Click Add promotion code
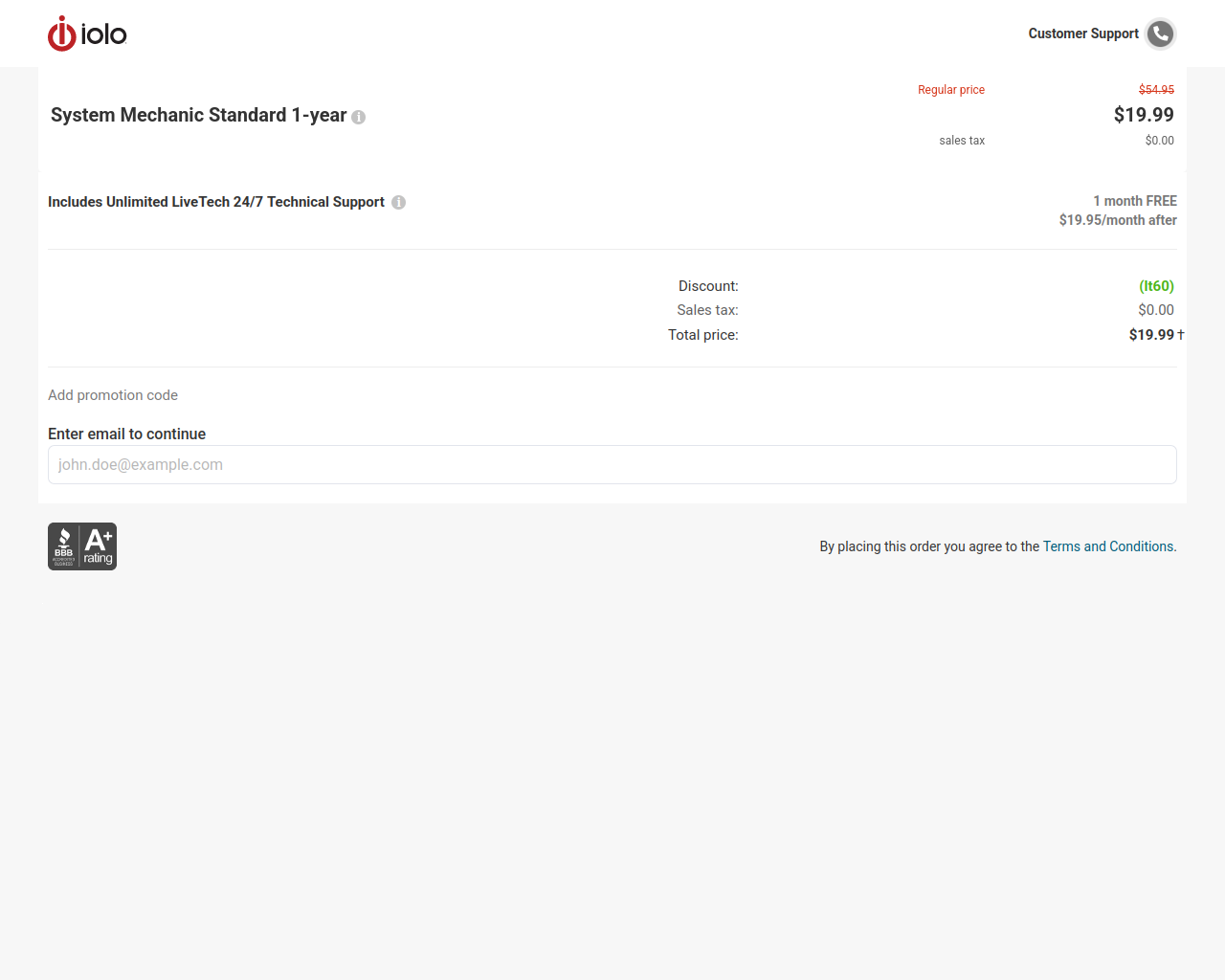The width and height of the screenshot is (1225, 980). point(113,395)
